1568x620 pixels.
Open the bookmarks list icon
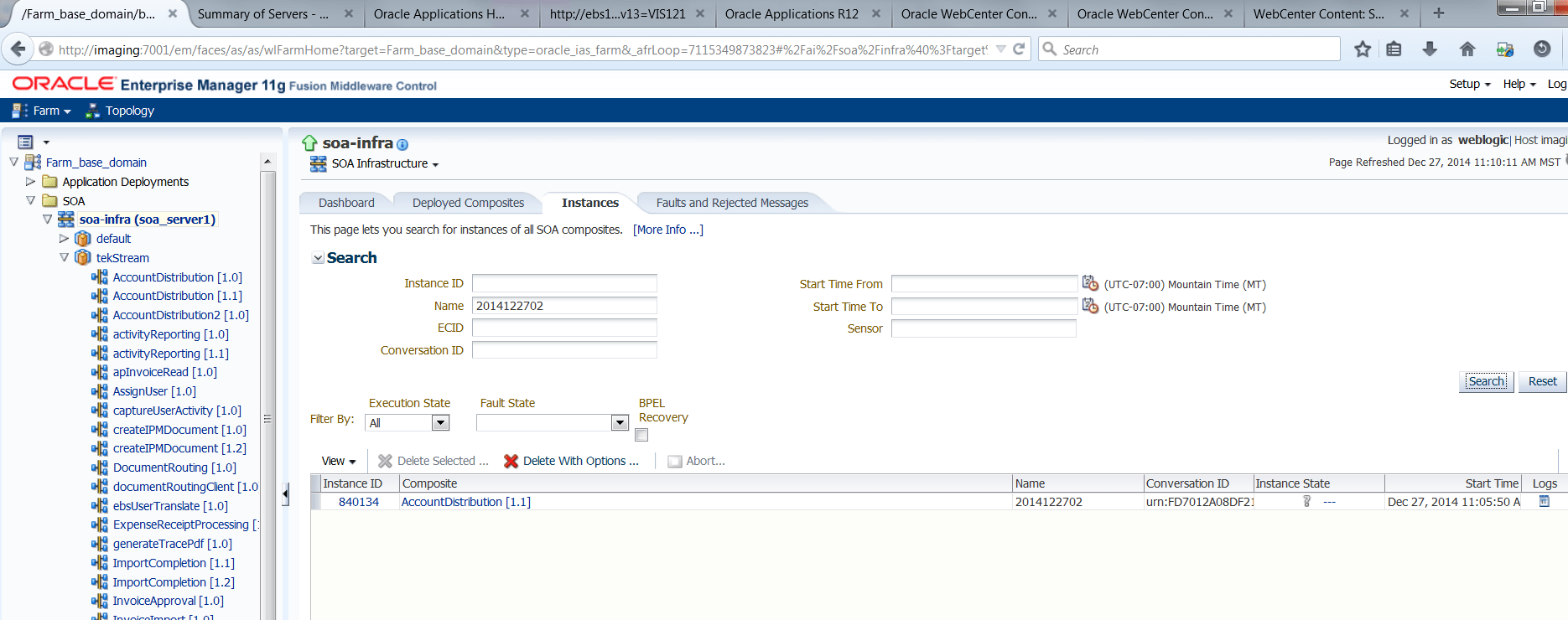point(1394,49)
